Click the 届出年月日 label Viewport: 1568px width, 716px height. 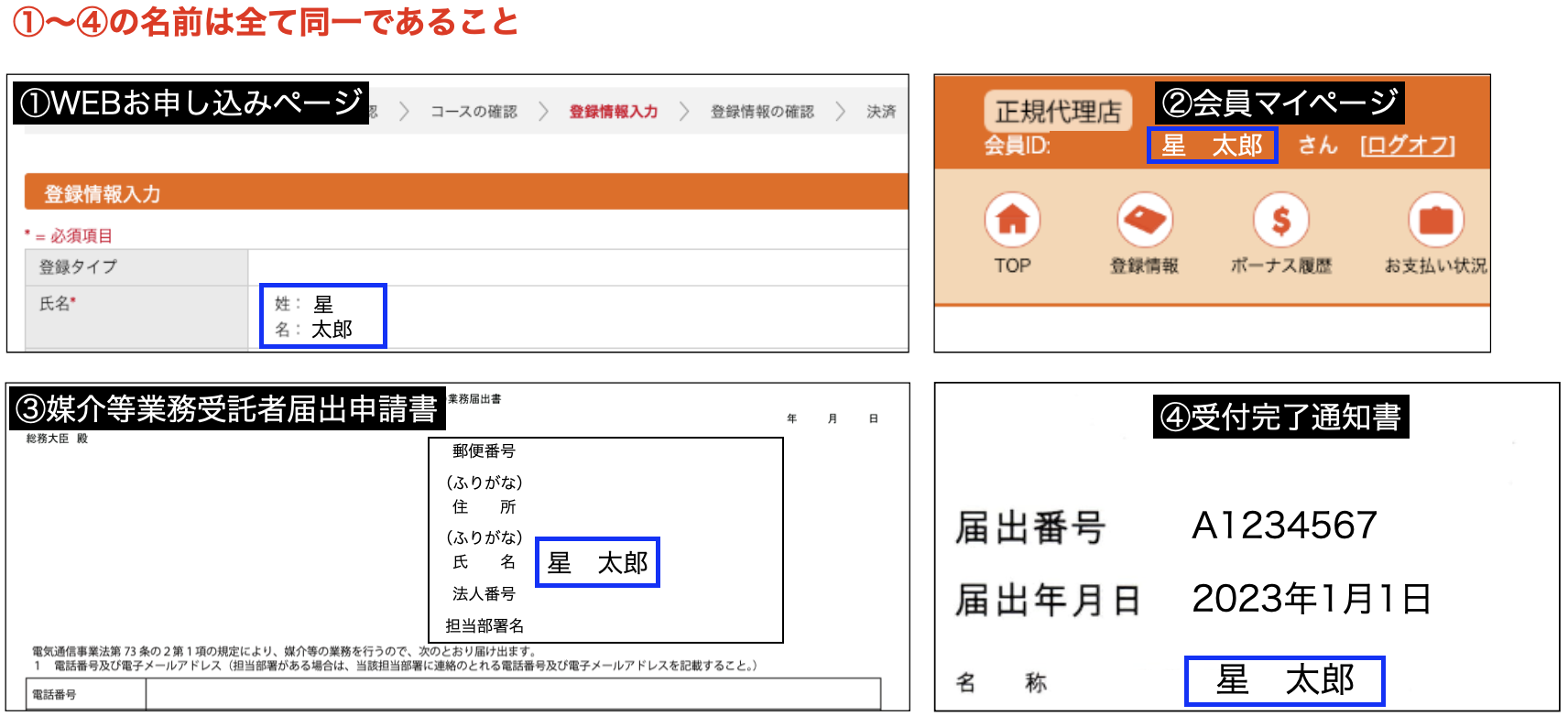coord(1048,601)
